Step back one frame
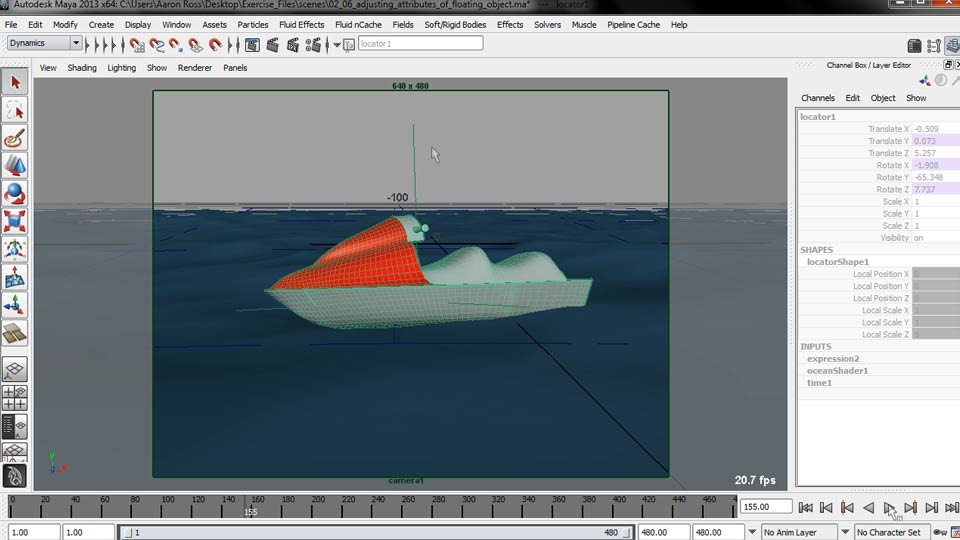 826,508
